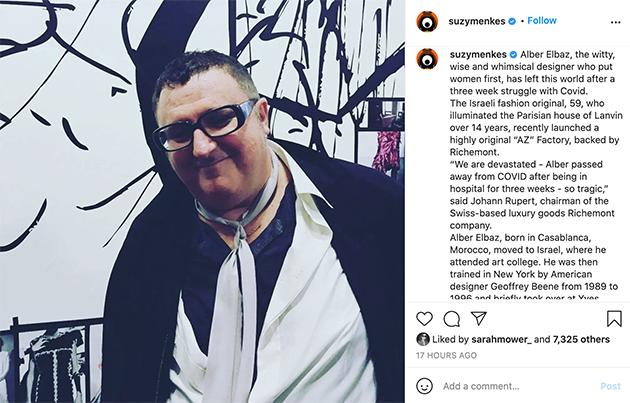Click suzymenkes avatar beside the caption

click(x=427, y=59)
